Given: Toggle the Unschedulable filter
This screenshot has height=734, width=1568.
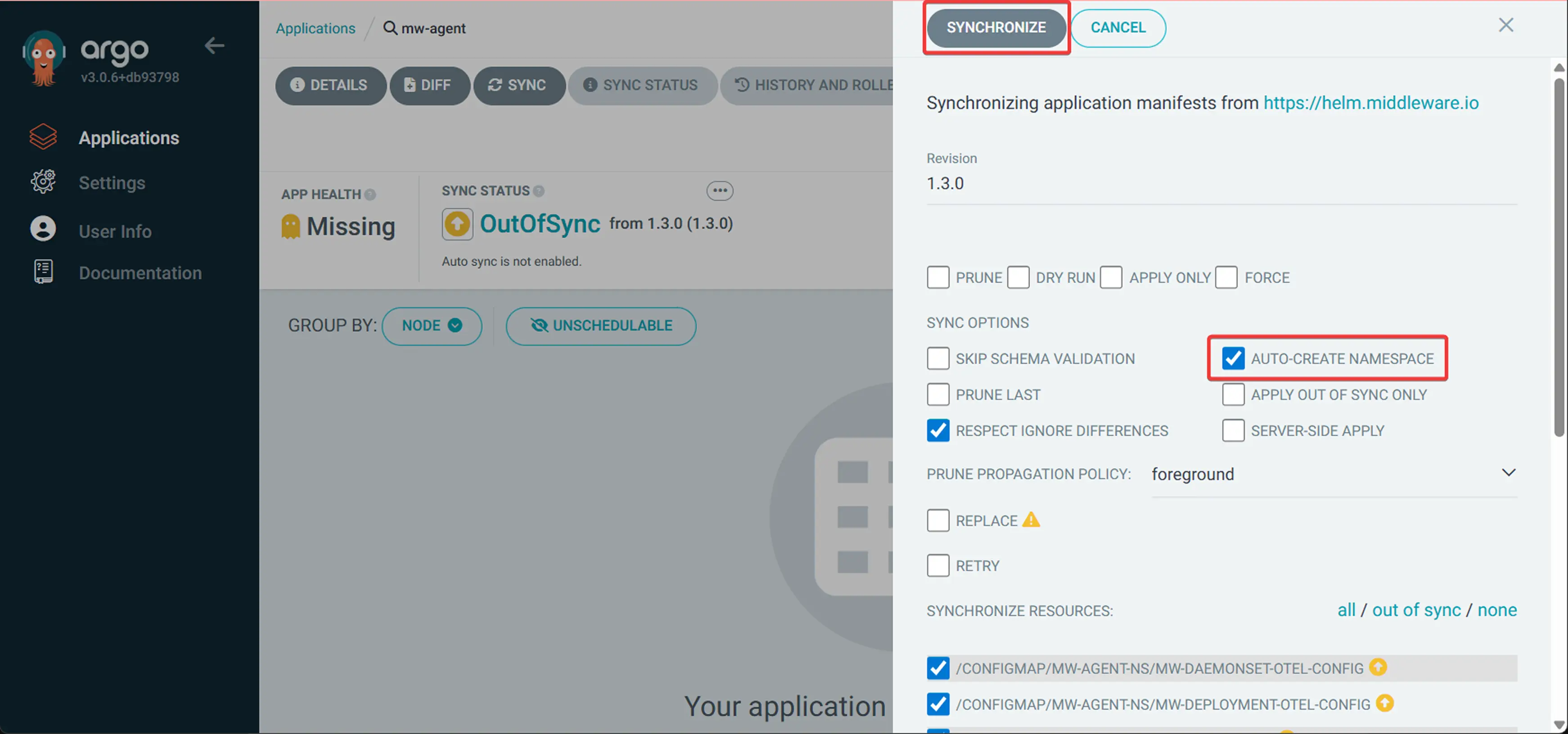Looking at the screenshot, I should coord(600,326).
